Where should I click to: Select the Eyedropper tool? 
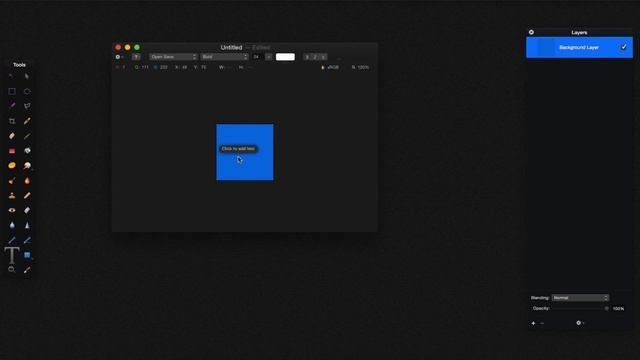point(27,269)
